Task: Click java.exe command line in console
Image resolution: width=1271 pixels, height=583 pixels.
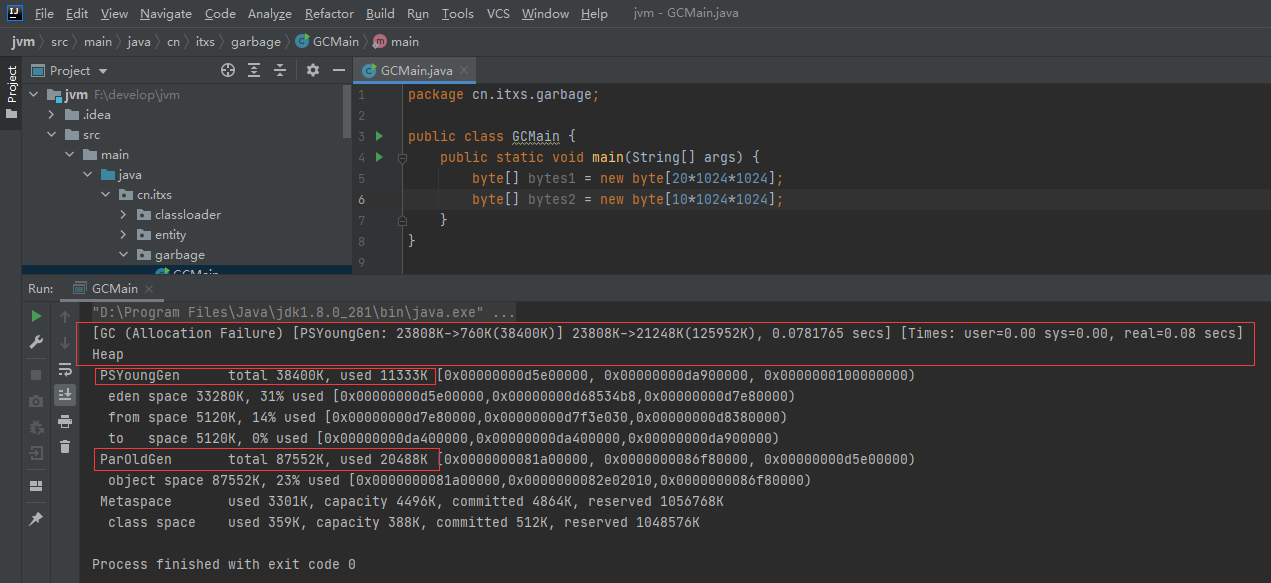Action: (304, 313)
